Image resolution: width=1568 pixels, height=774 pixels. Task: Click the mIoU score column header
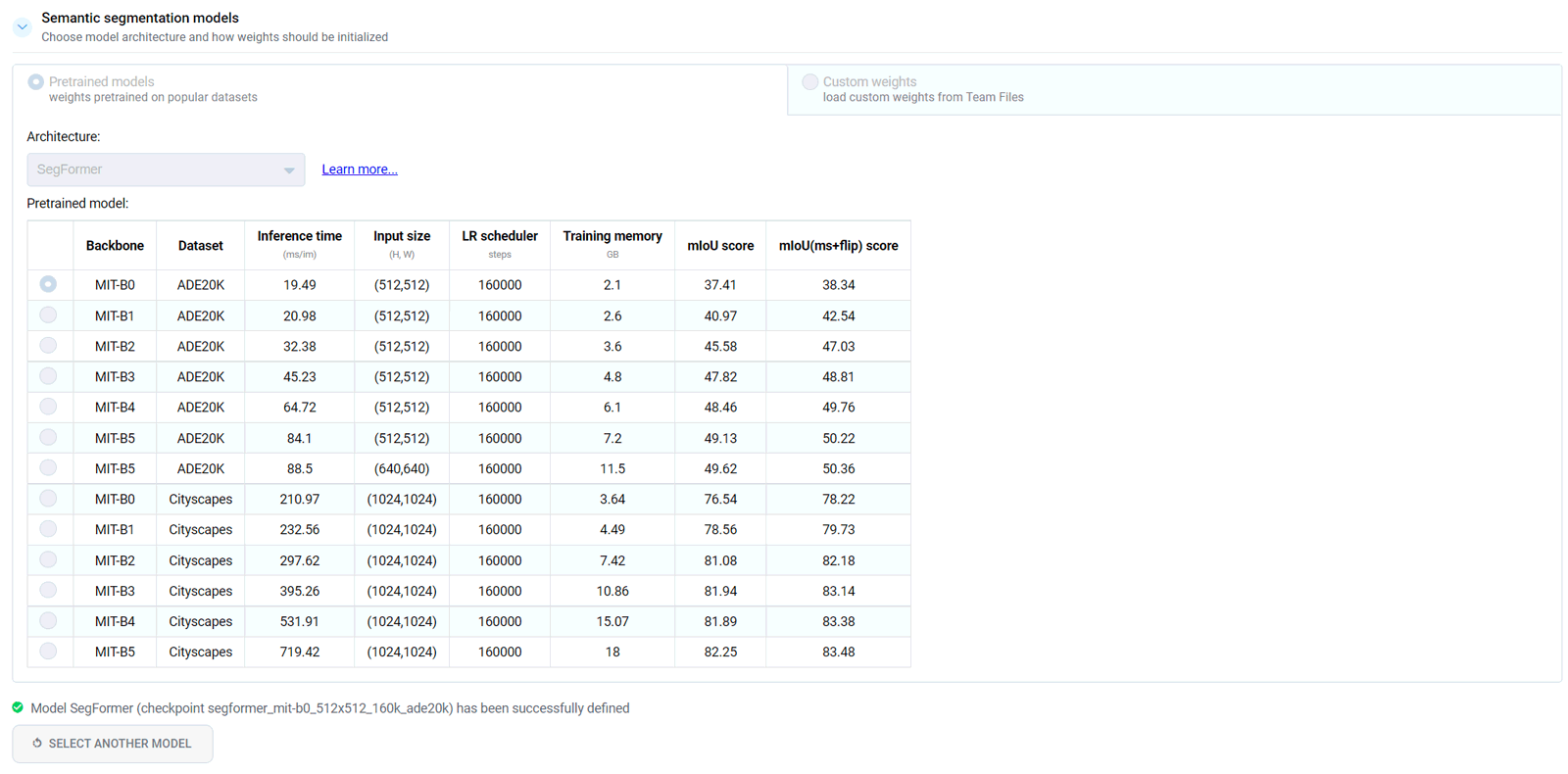[720, 246]
